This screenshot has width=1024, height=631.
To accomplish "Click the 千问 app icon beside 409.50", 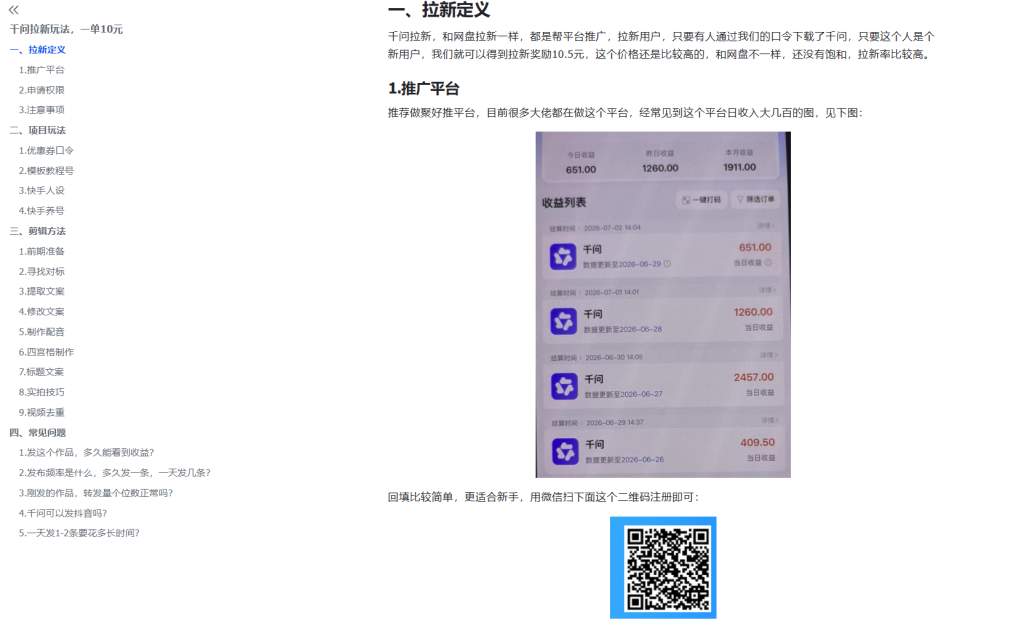I will pyautogui.click(x=565, y=451).
